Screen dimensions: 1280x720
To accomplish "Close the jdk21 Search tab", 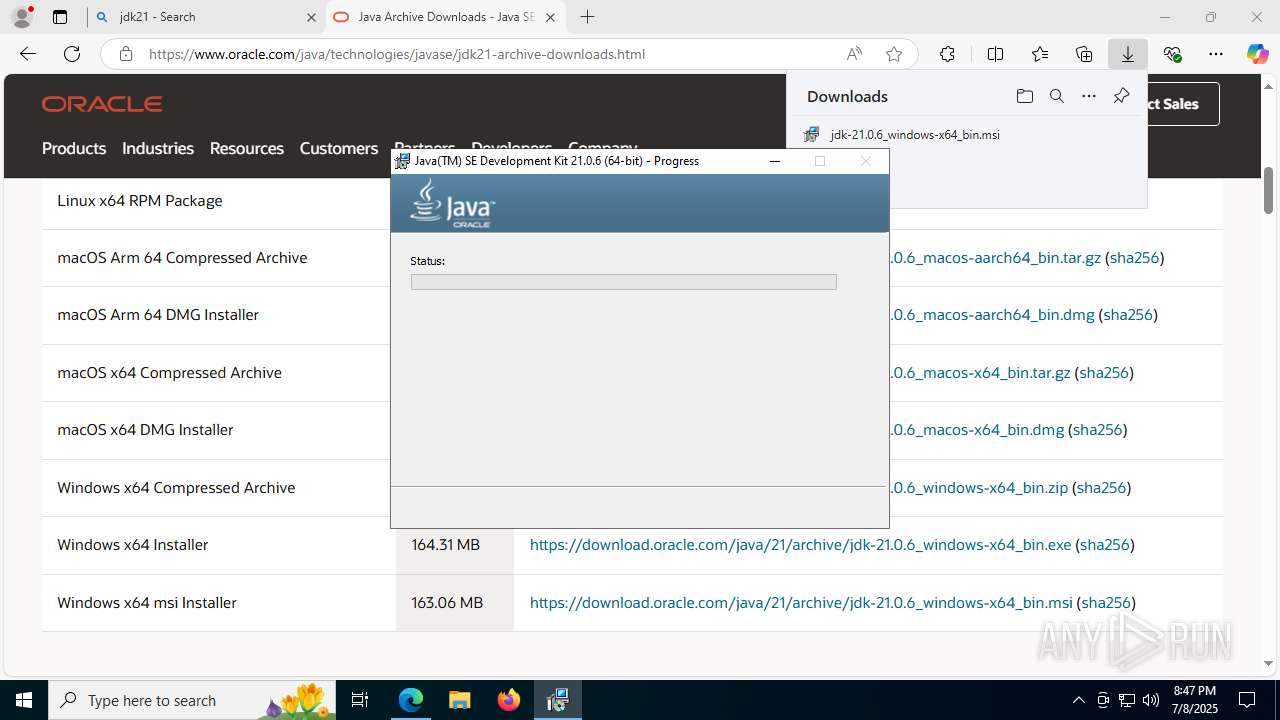I will tap(310, 17).
